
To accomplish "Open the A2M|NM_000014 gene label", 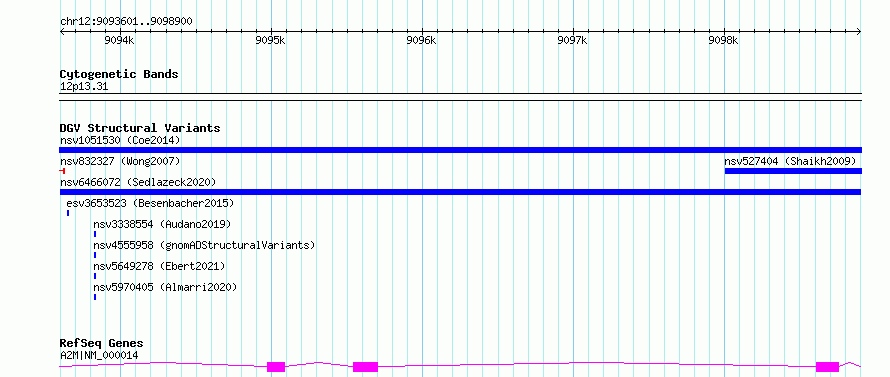I will tap(99, 356).
